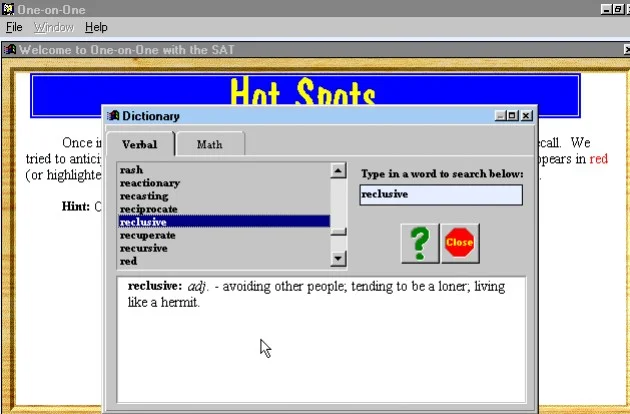Click the Welcome window title bar icon
Screen dimensions: 630x414
point(10,49)
